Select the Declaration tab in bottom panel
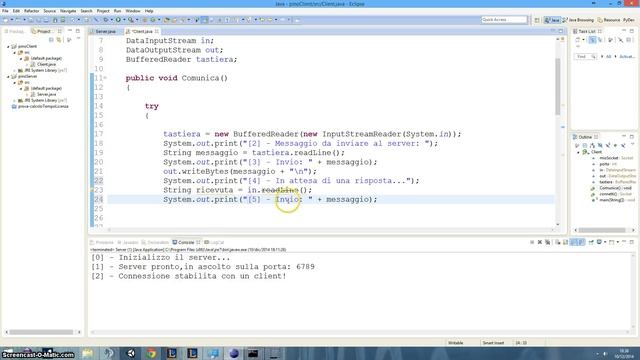The image size is (640, 360). (x=156, y=242)
